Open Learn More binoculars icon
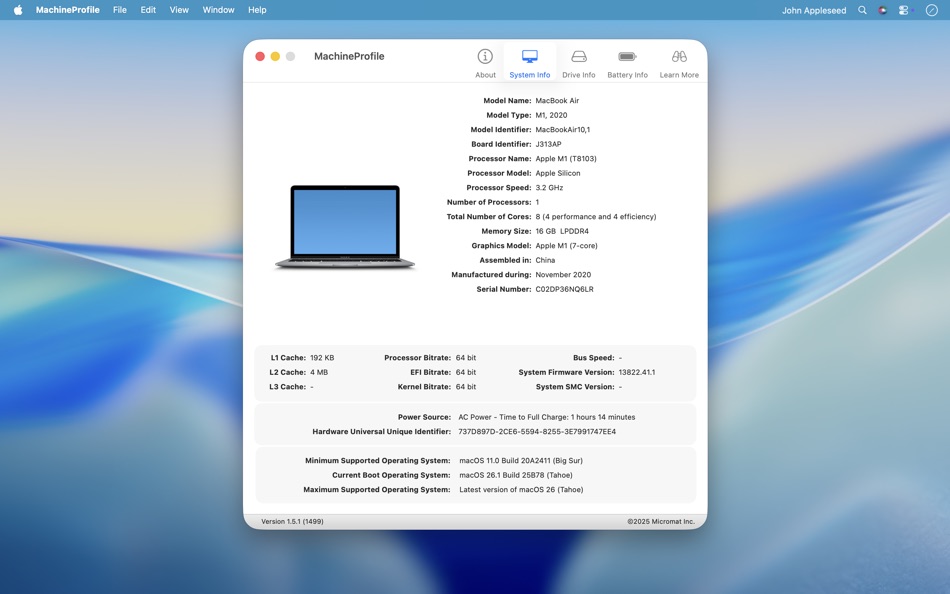 [679, 60]
